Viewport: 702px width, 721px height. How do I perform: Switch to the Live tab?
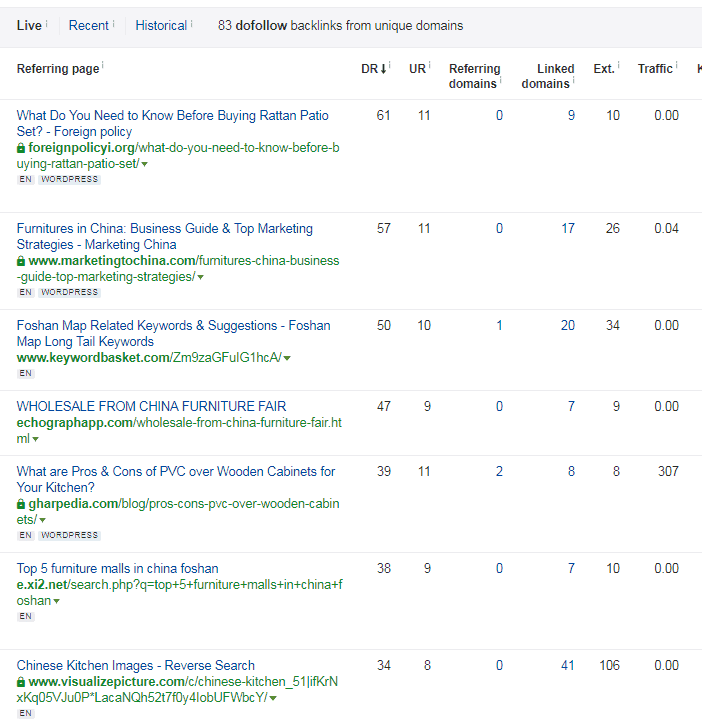(x=29, y=26)
